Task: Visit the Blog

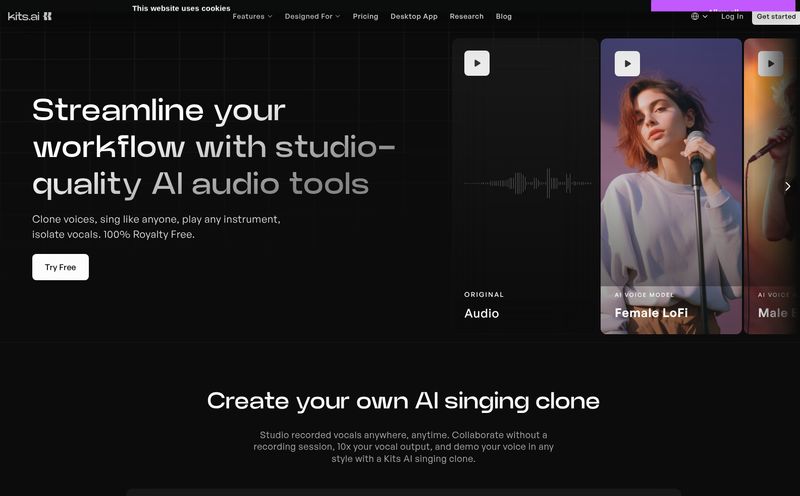Action: (504, 16)
